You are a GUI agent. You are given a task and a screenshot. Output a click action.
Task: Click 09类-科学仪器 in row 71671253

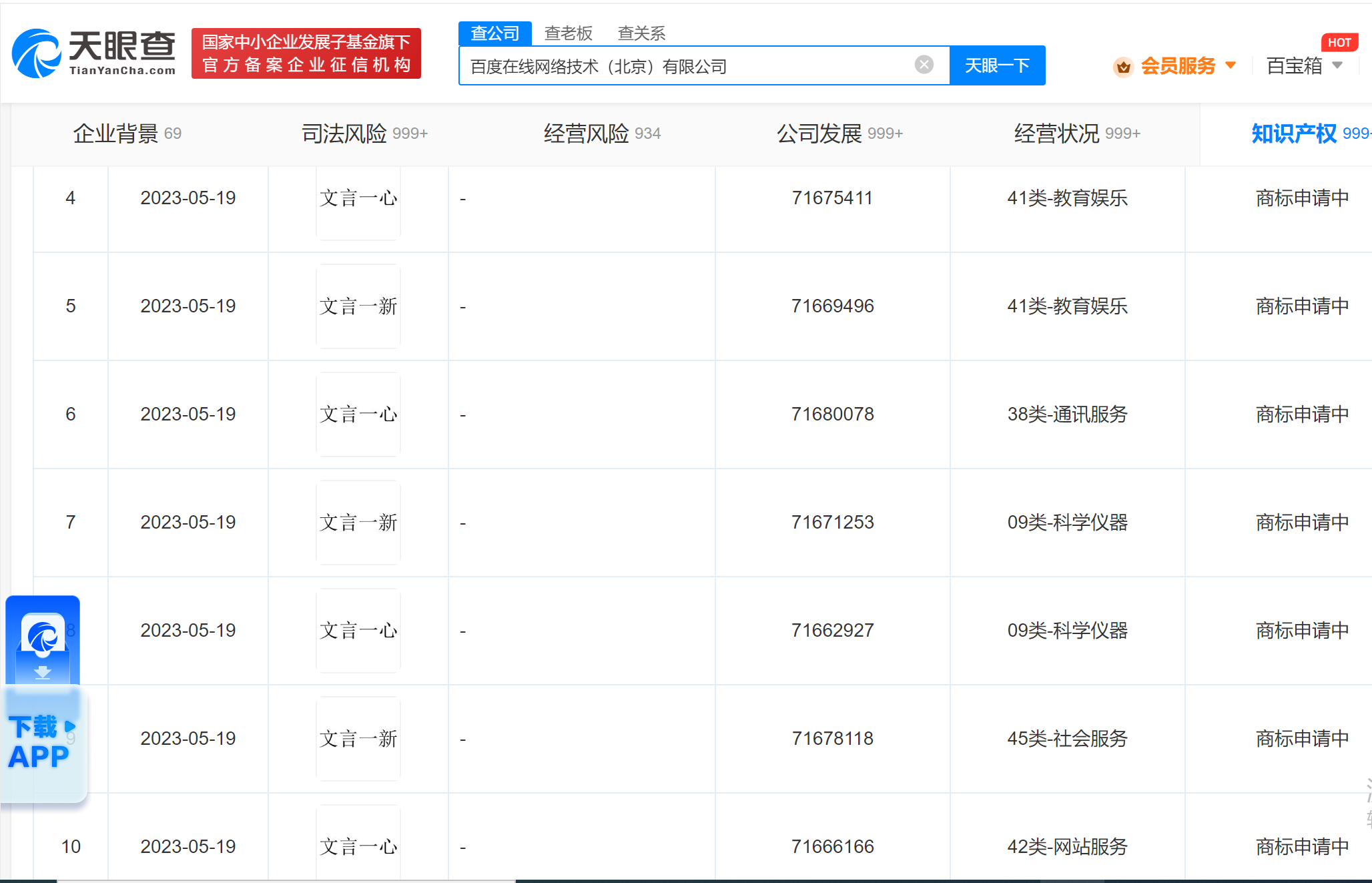point(1067,523)
